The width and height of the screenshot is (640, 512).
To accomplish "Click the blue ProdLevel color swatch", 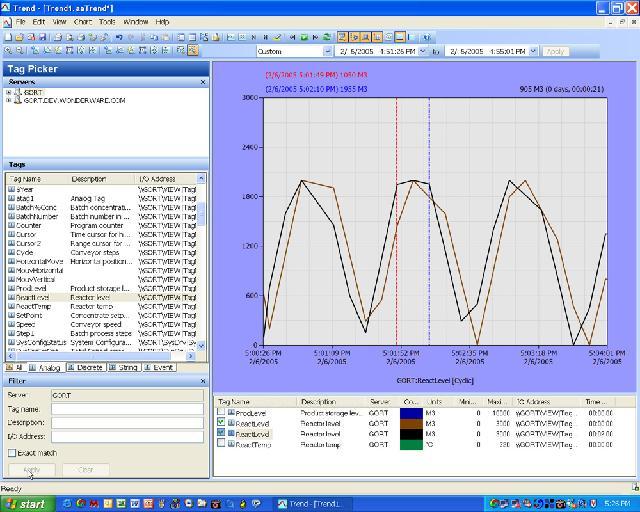I will (411, 413).
